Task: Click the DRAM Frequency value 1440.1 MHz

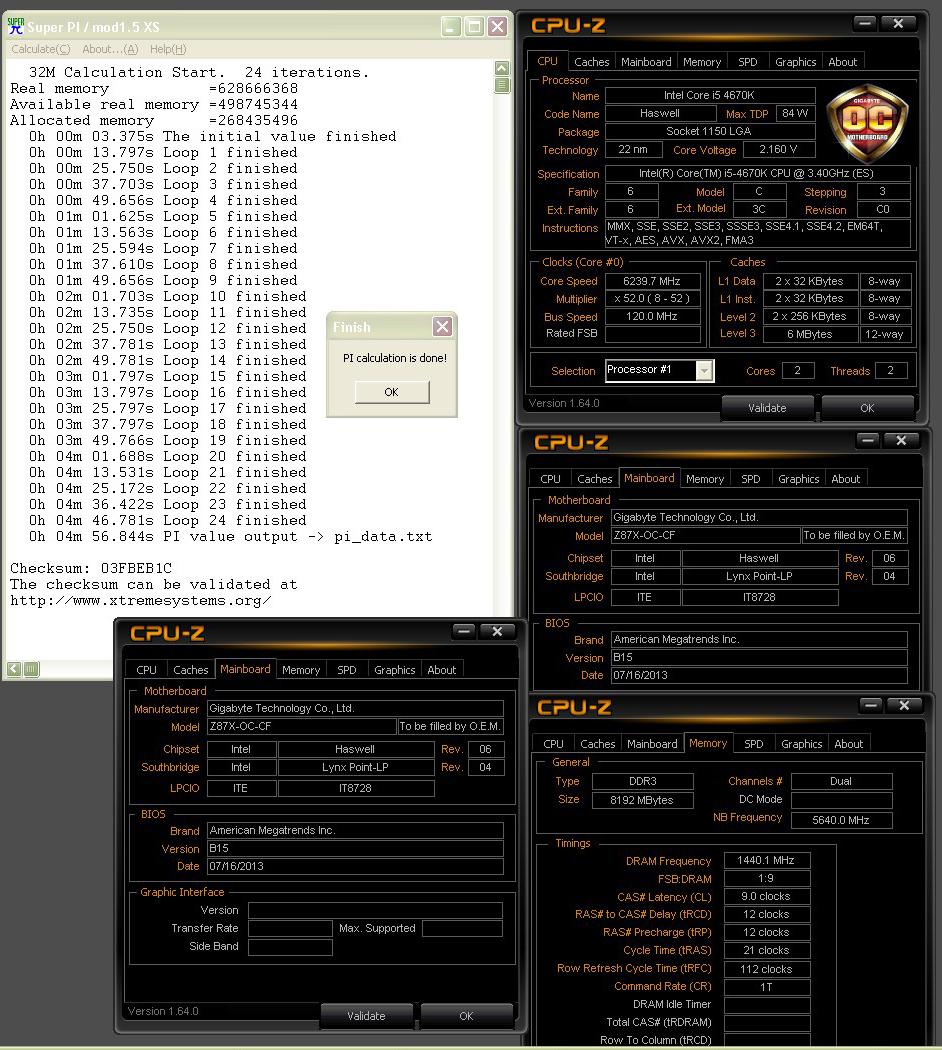Action: pyautogui.click(x=767, y=860)
